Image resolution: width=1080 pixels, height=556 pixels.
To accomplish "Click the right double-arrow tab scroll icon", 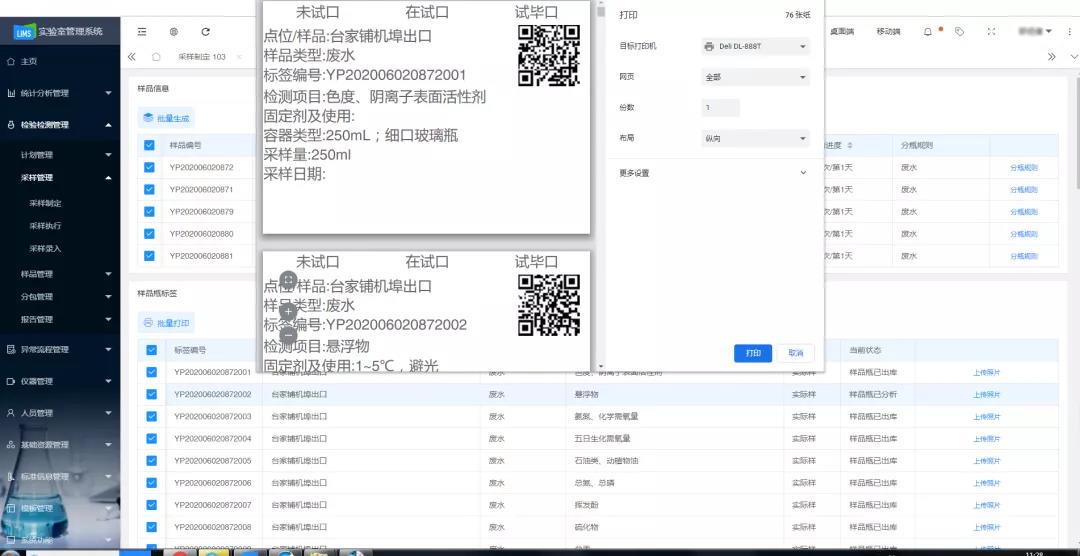I will tap(1051, 56).
